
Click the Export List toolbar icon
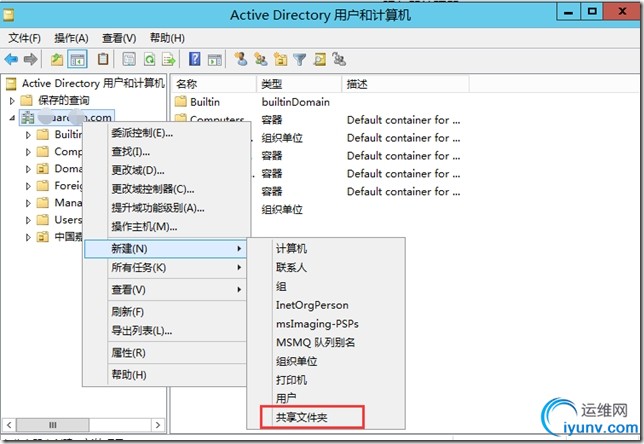coord(168,60)
